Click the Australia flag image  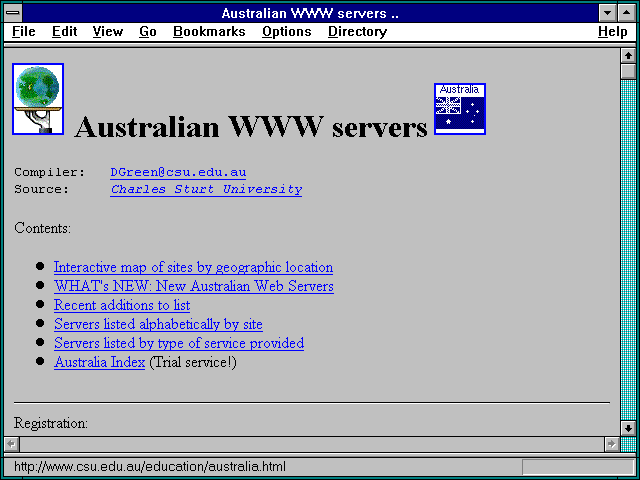coord(460,109)
